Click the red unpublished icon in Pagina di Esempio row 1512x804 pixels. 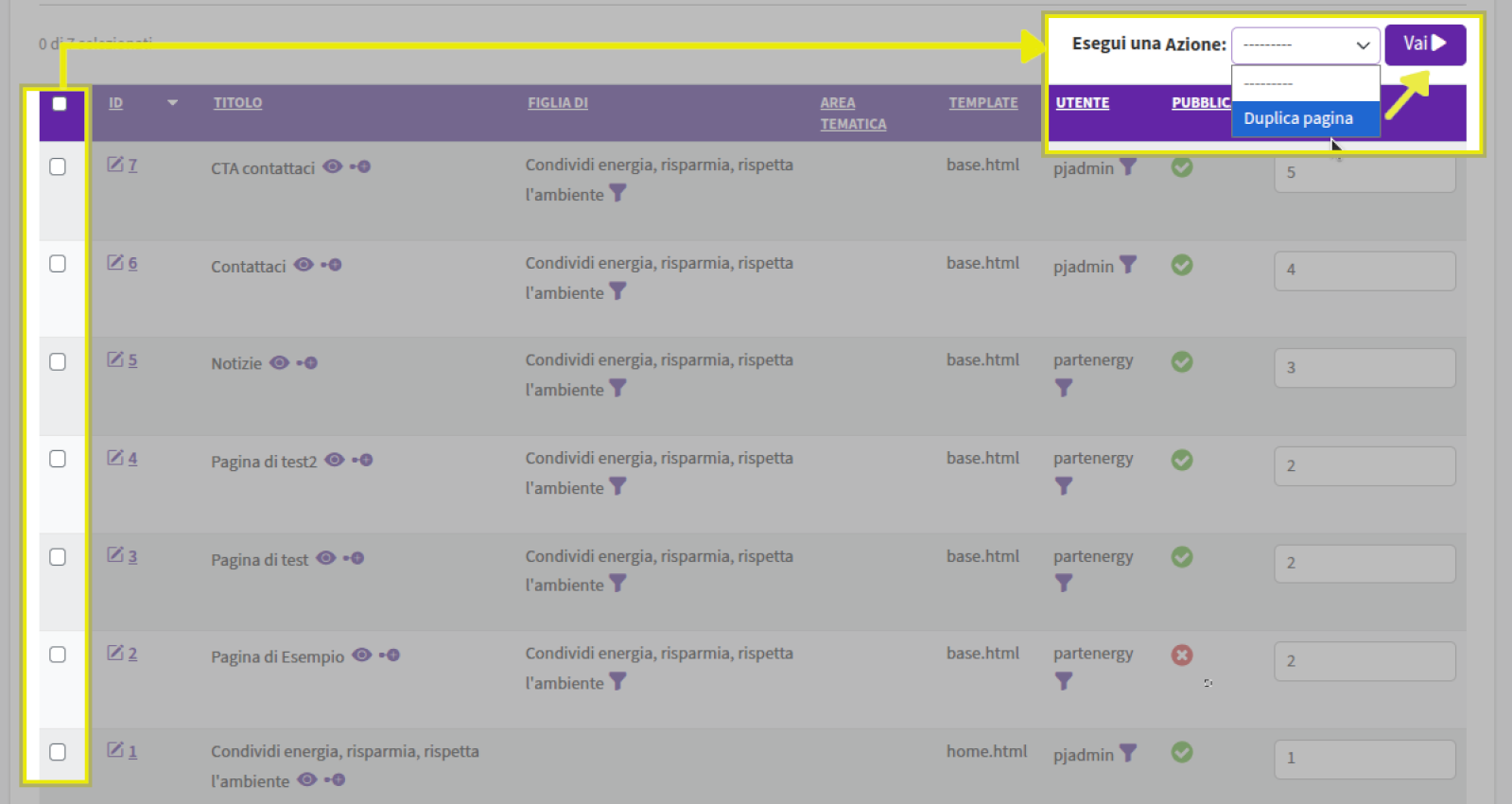[1182, 655]
